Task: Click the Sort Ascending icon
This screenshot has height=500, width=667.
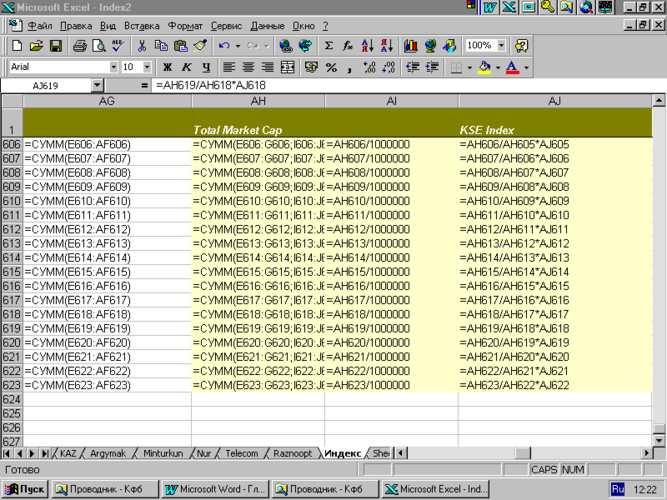Action: click(366, 46)
